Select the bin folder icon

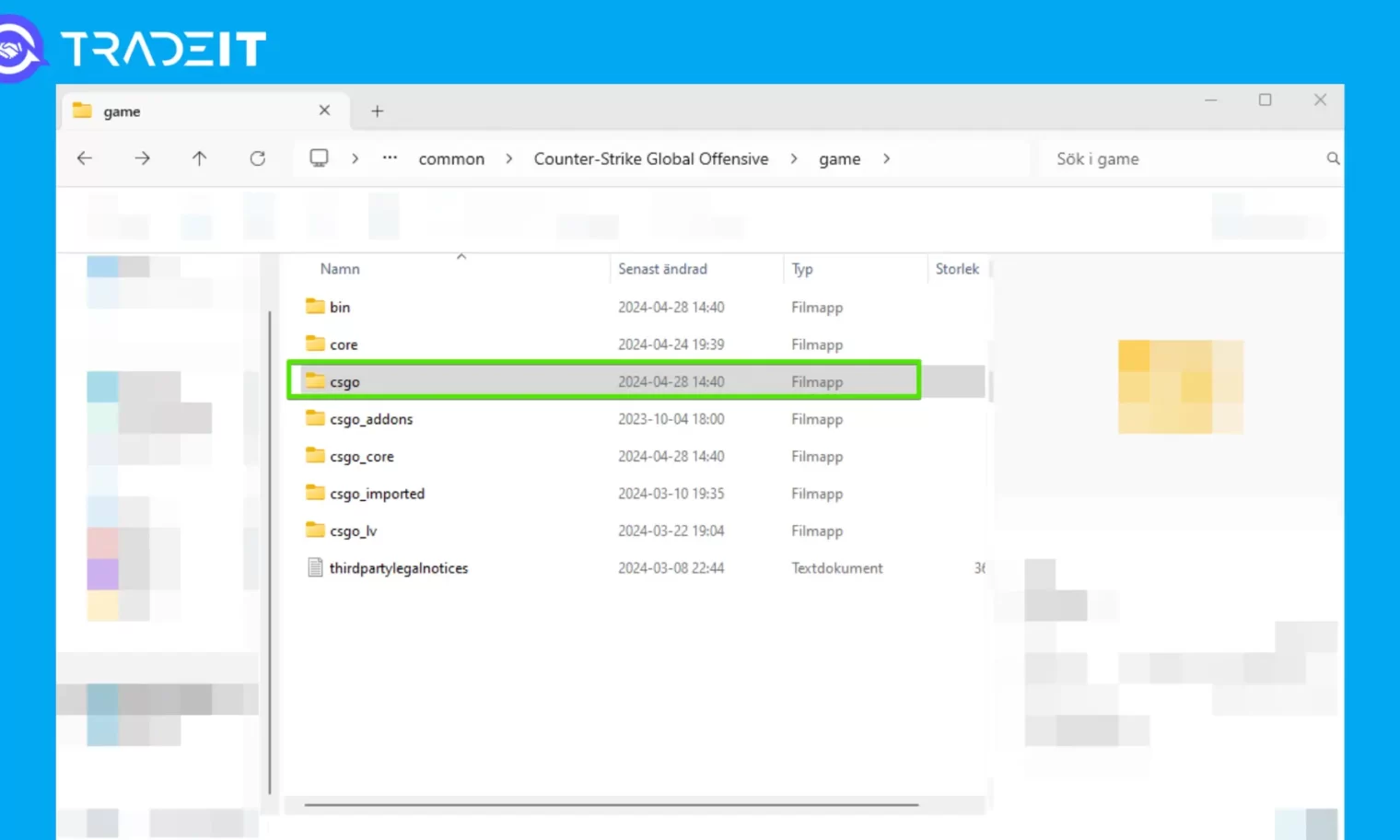[x=315, y=306]
